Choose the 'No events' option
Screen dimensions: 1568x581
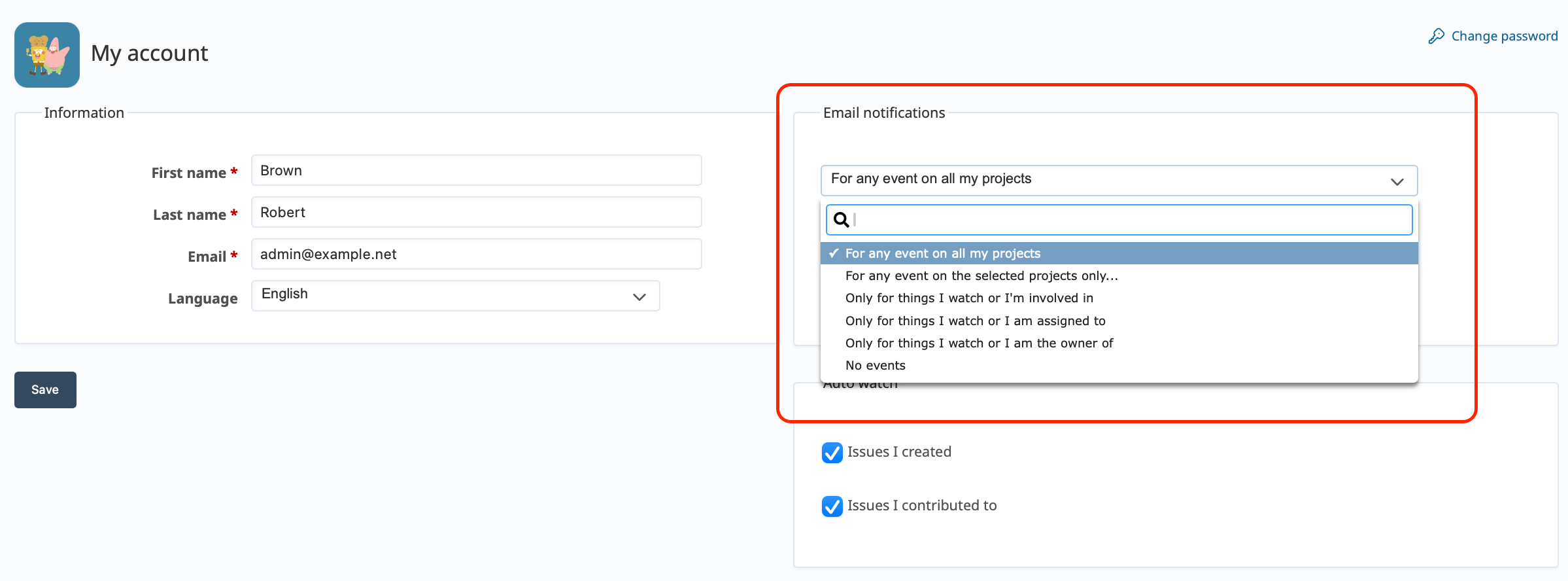click(1119, 365)
